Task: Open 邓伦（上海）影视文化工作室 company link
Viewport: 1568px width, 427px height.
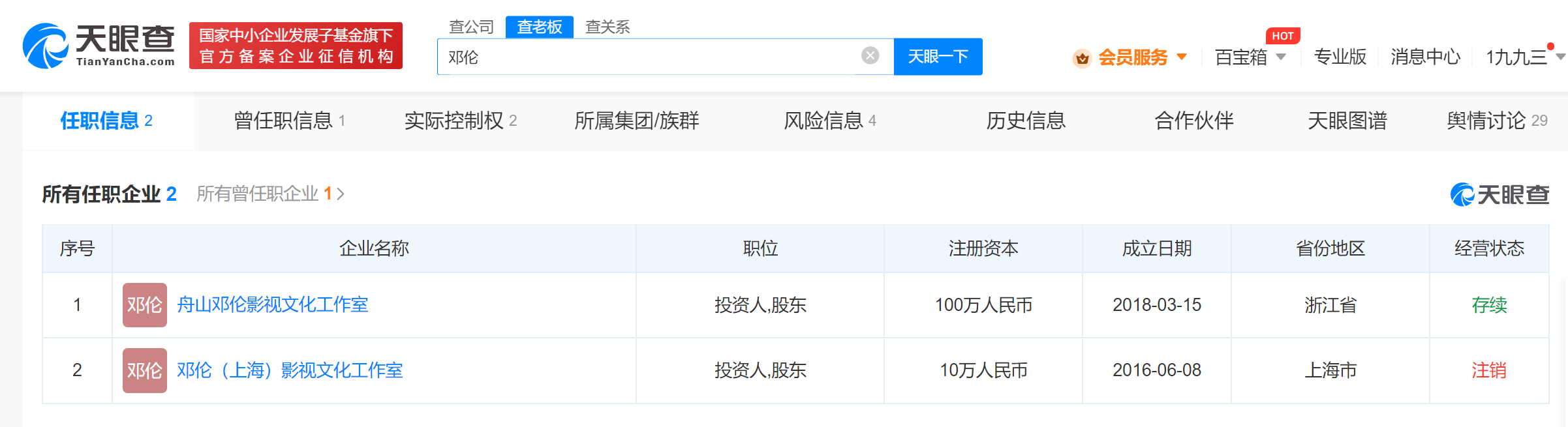Action: pos(289,370)
